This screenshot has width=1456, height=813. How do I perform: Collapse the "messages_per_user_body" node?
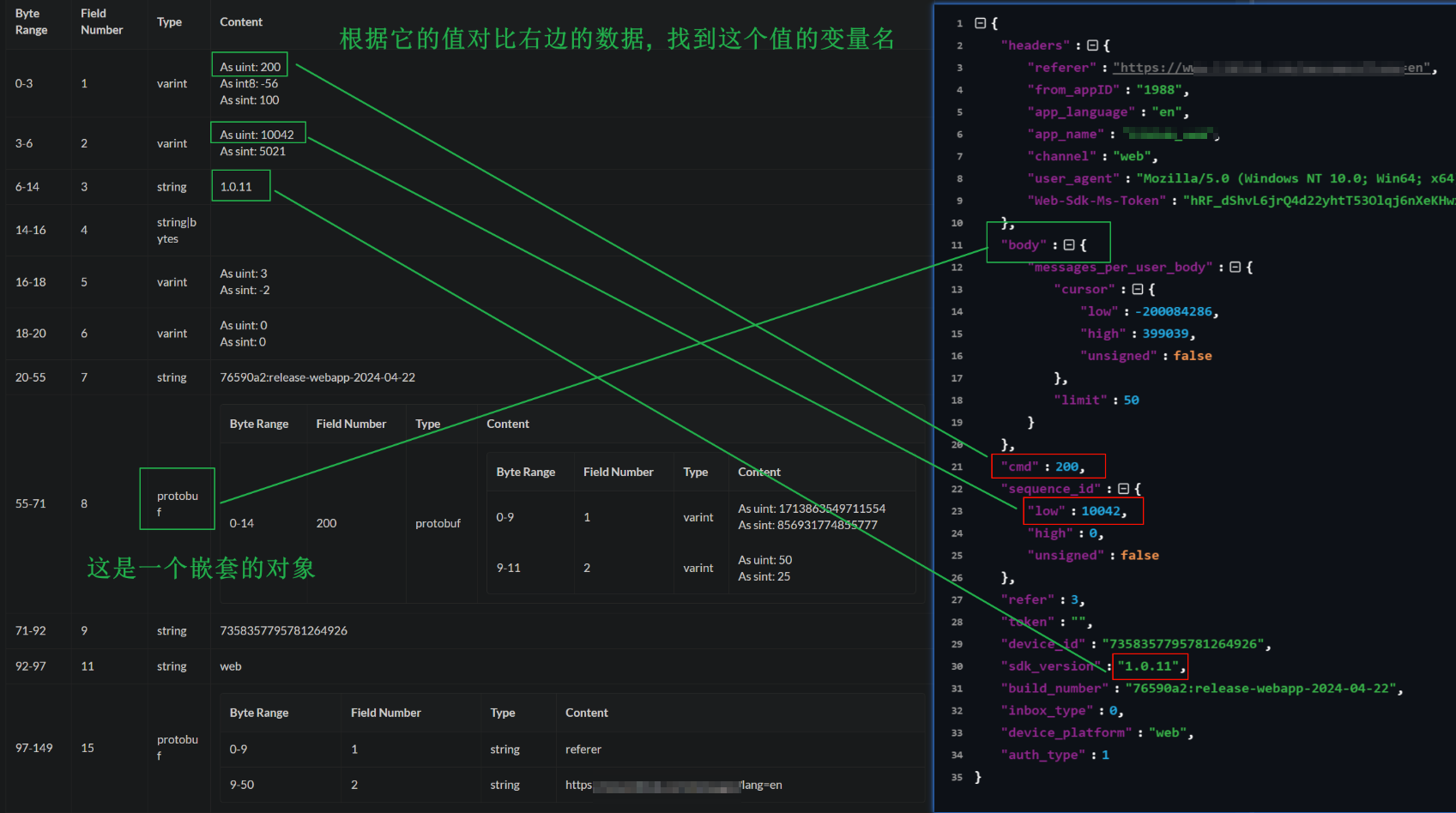(1235, 268)
